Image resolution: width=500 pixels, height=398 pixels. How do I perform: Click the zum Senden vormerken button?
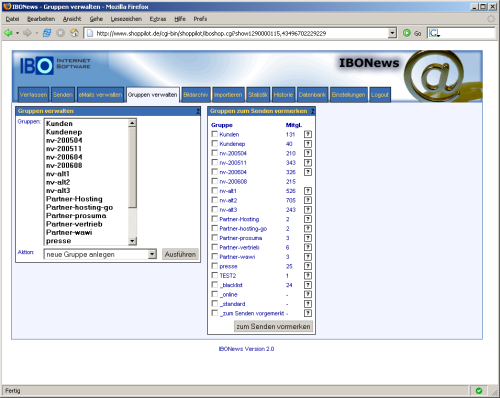(273, 326)
